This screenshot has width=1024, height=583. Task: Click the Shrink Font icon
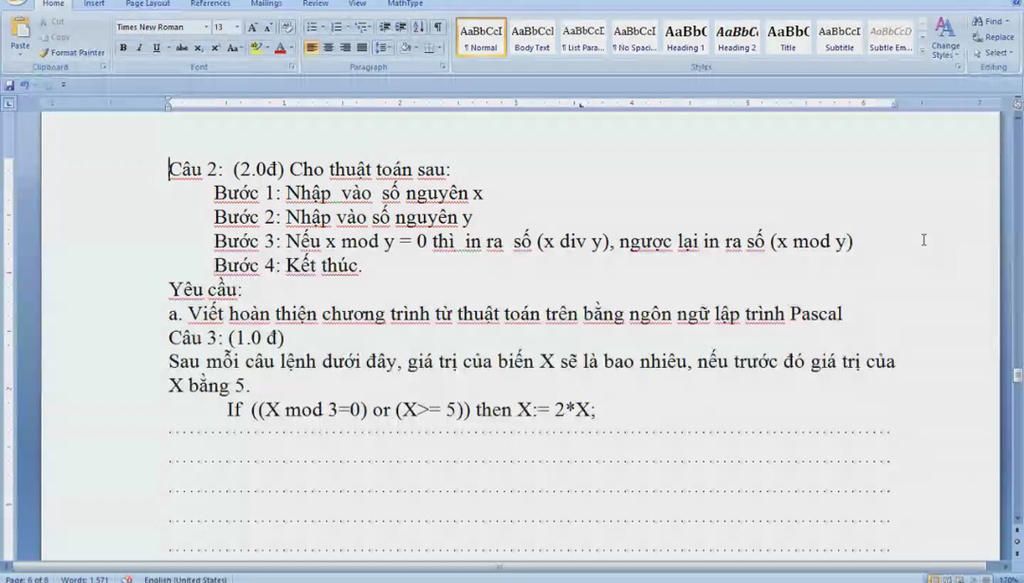pyautogui.click(x=268, y=27)
